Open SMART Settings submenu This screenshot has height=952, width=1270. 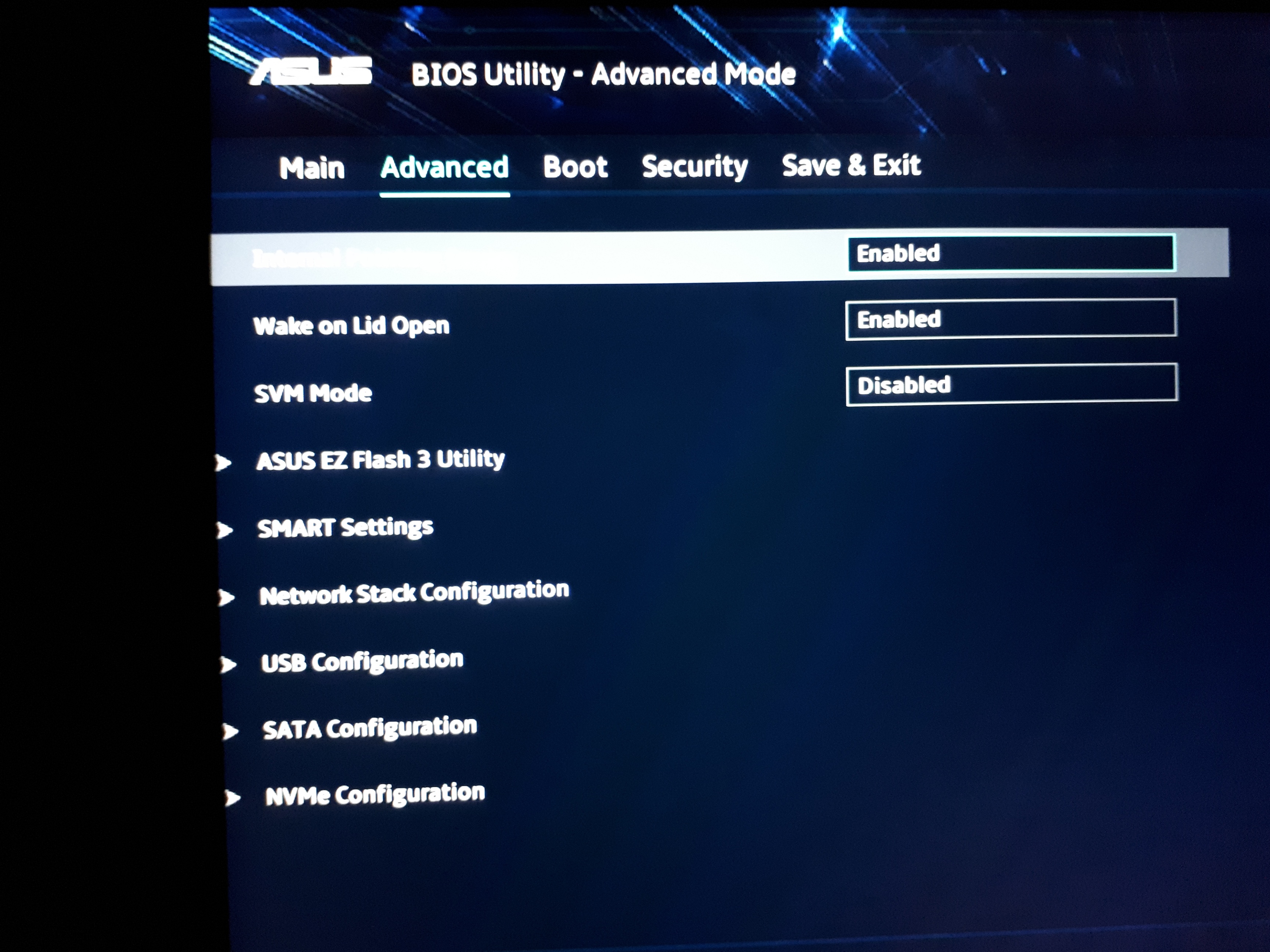point(345,527)
